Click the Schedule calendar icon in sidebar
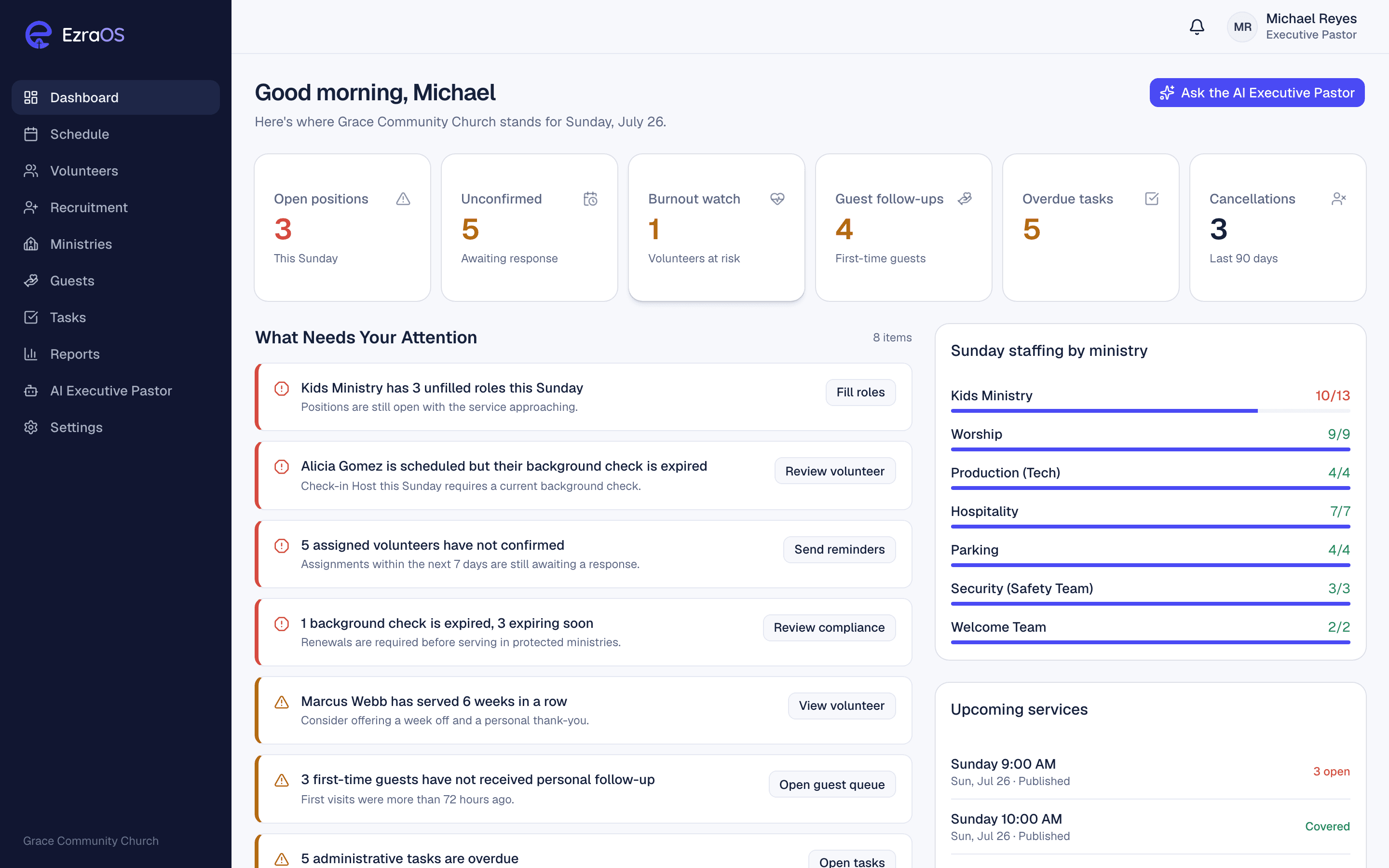The width and height of the screenshot is (1389, 868). click(x=31, y=135)
